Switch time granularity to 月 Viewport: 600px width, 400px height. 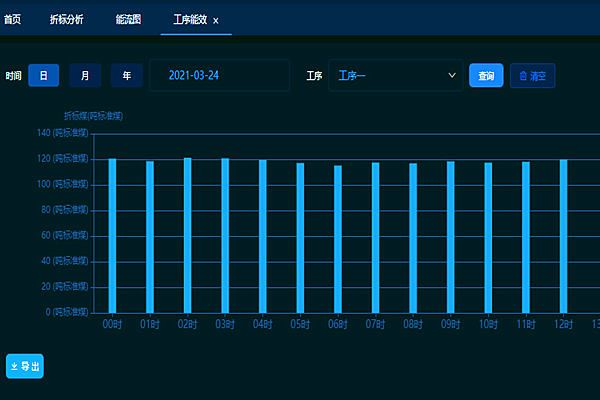(85, 75)
